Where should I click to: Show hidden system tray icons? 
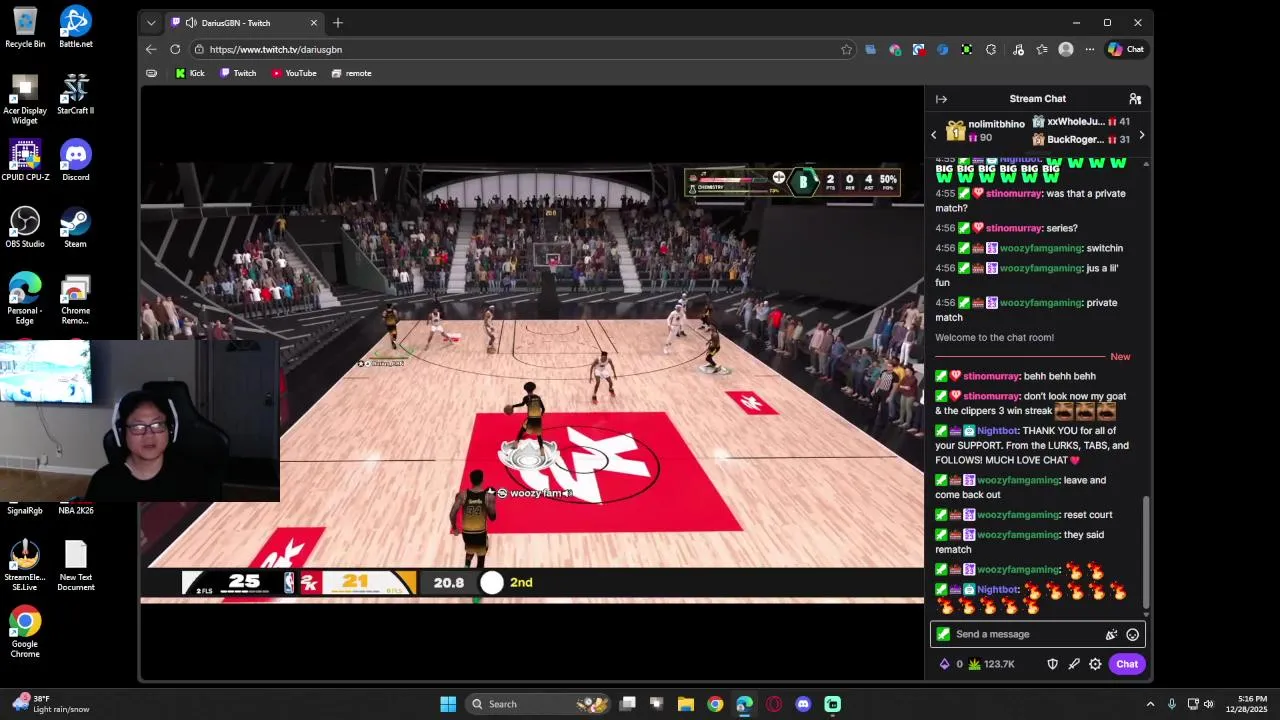click(x=1150, y=704)
